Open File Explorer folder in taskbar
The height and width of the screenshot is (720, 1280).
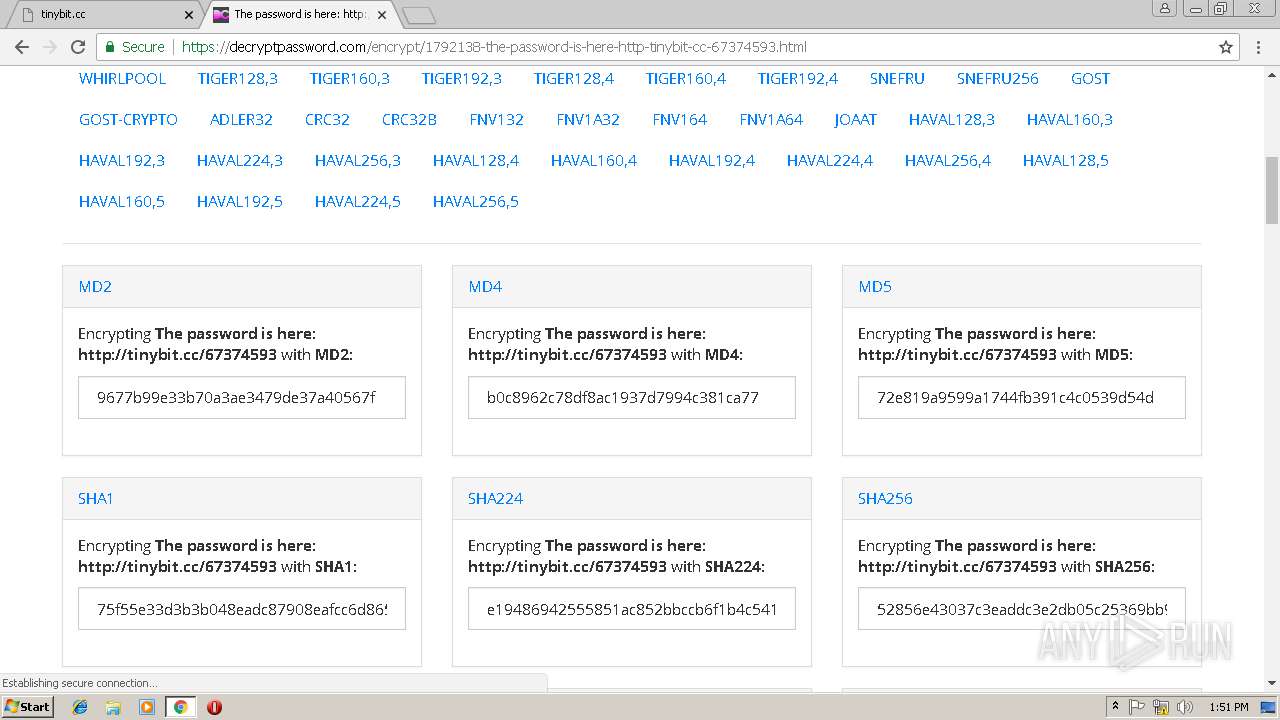pyautogui.click(x=113, y=707)
